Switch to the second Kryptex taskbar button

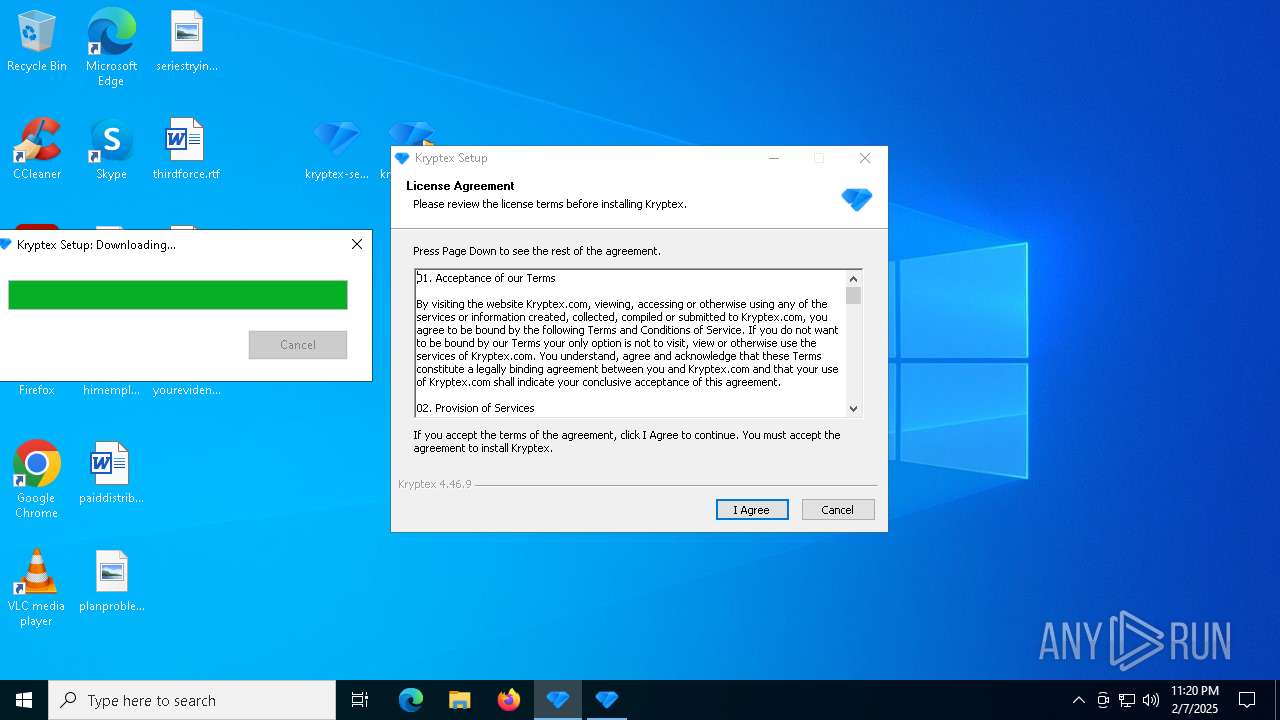click(x=607, y=700)
